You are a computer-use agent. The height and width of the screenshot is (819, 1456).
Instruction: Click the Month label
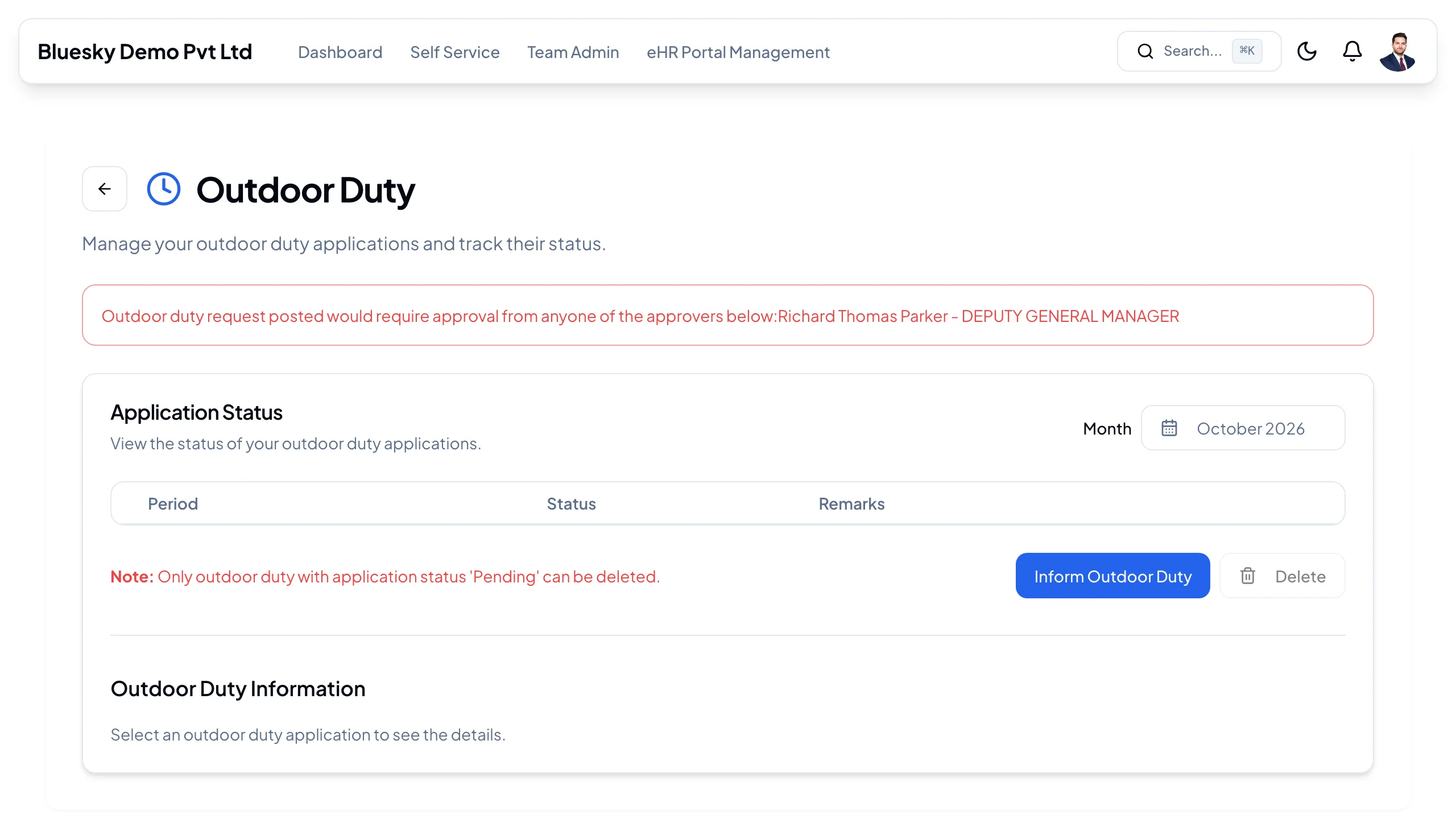click(x=1107, y=428)
